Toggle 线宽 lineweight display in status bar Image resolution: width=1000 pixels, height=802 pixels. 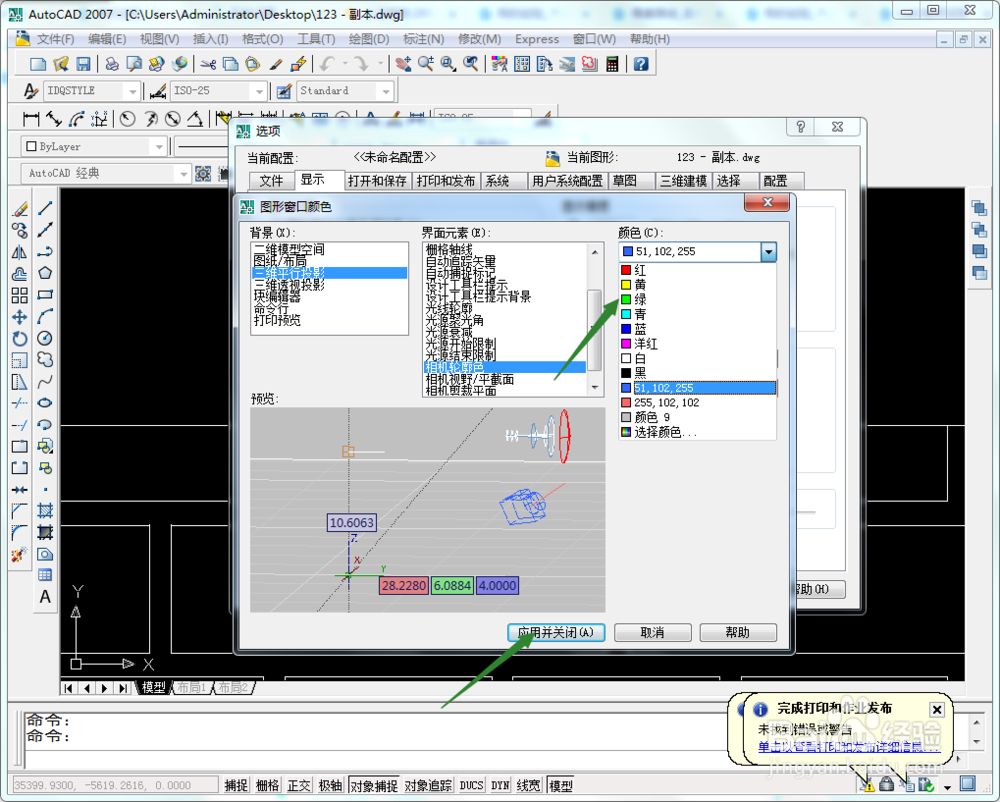[529, 785]
